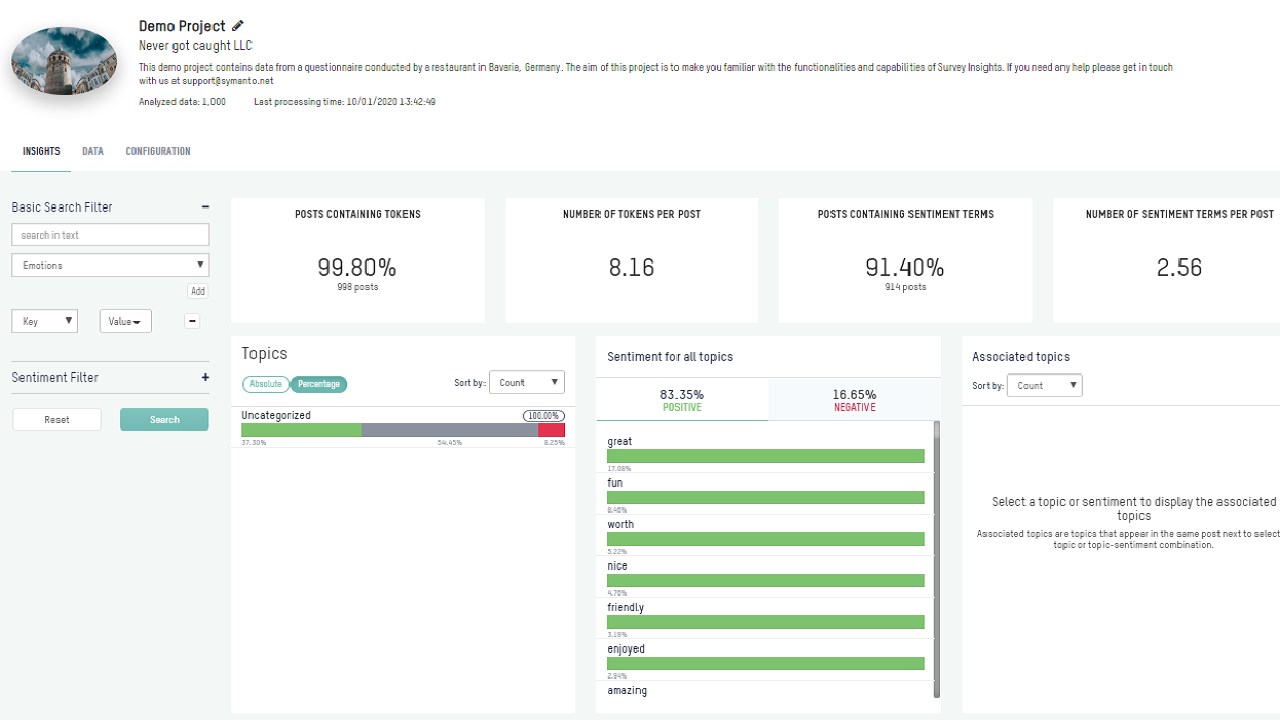Click the Search button
Screen dimensions: 1280x720
point(165,420)
